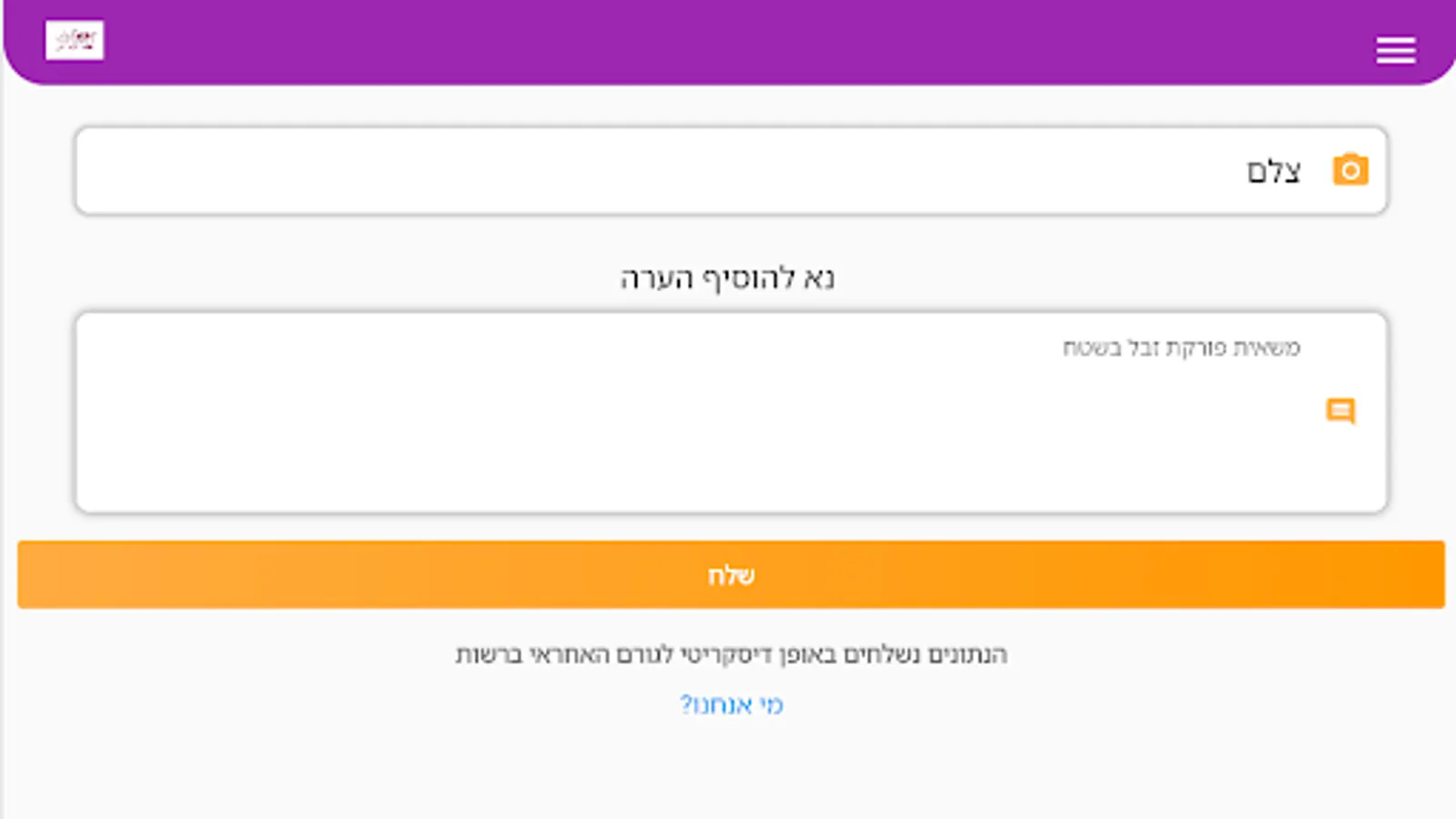
Task: Tap the orange camera icon
Action: [1350, 170]
